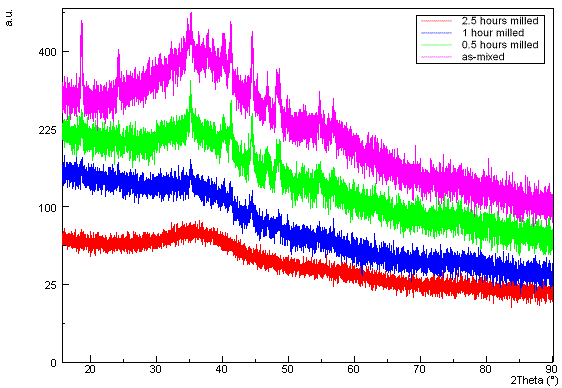Click the '1 hour milled' legend label
The height and width of the screenshot is (388, 562).
[x=493, y=33]
